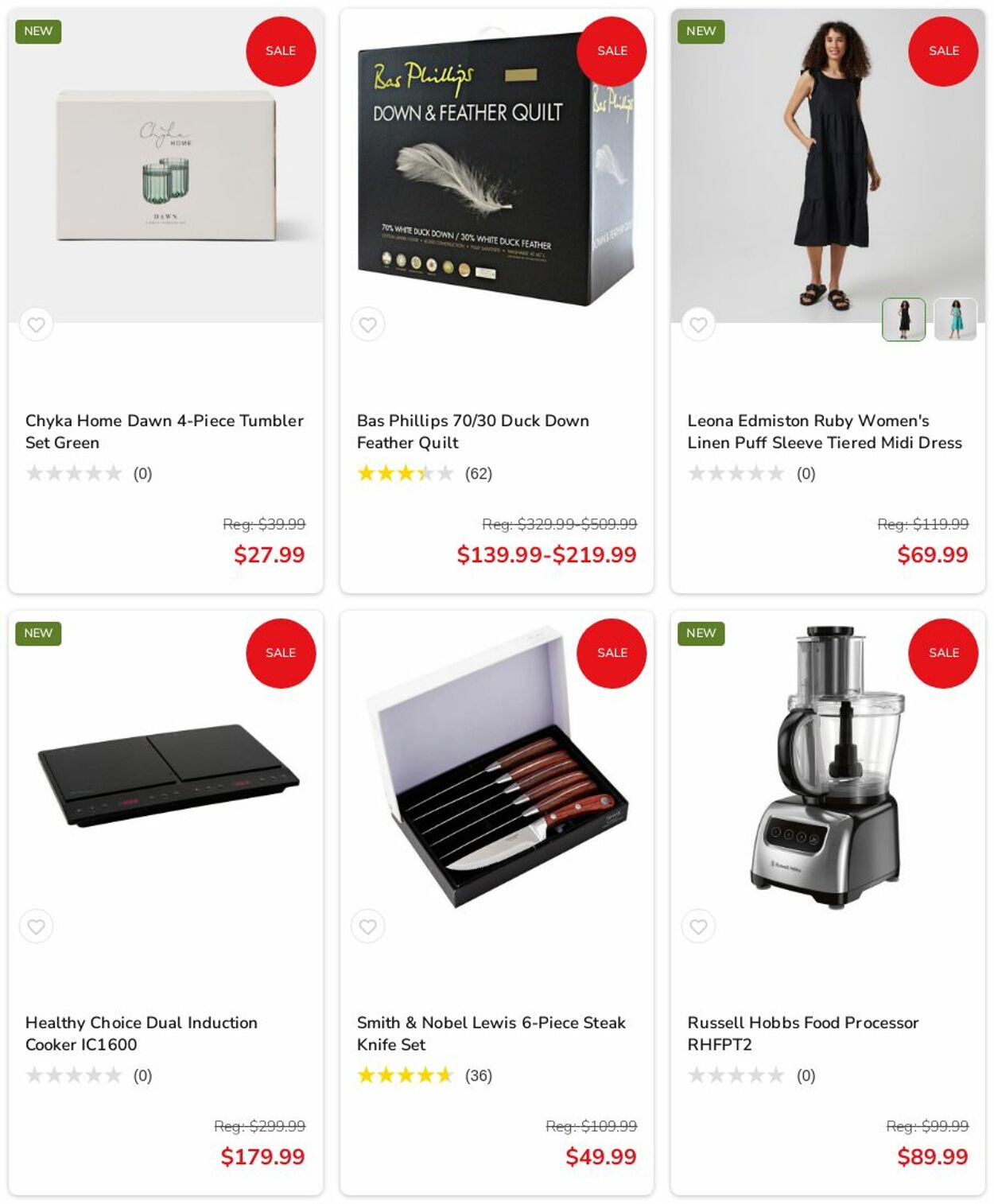View the dual induction cooker product image
The width and height of the screenshot is (994, 1204).
[x=167, y=775]
